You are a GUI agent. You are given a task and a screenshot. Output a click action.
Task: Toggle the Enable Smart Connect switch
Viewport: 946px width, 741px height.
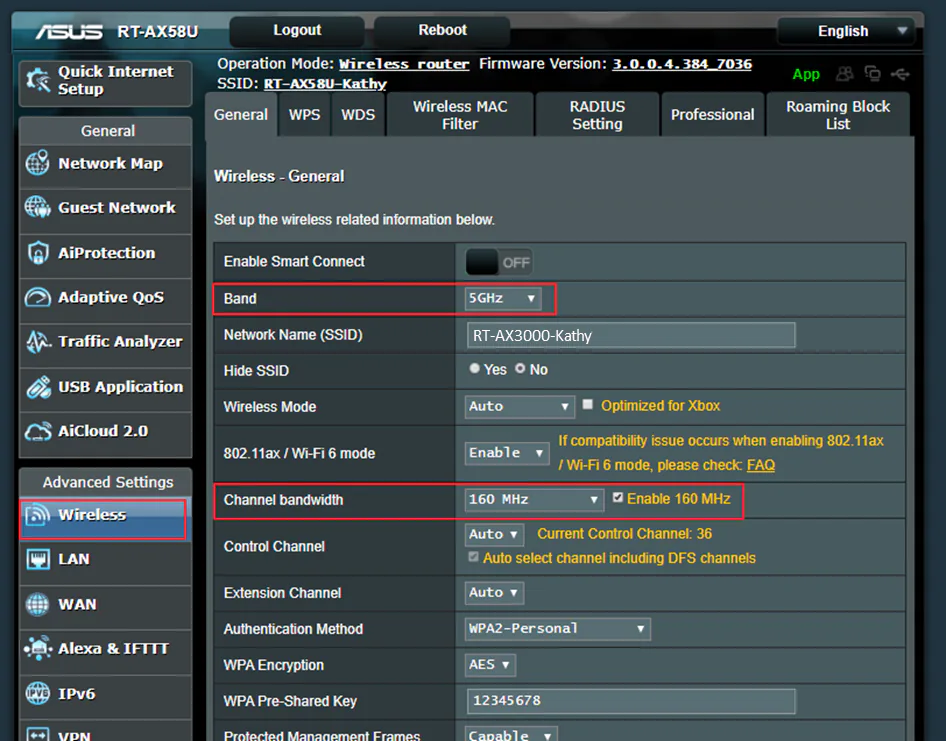tap(498, 262)
